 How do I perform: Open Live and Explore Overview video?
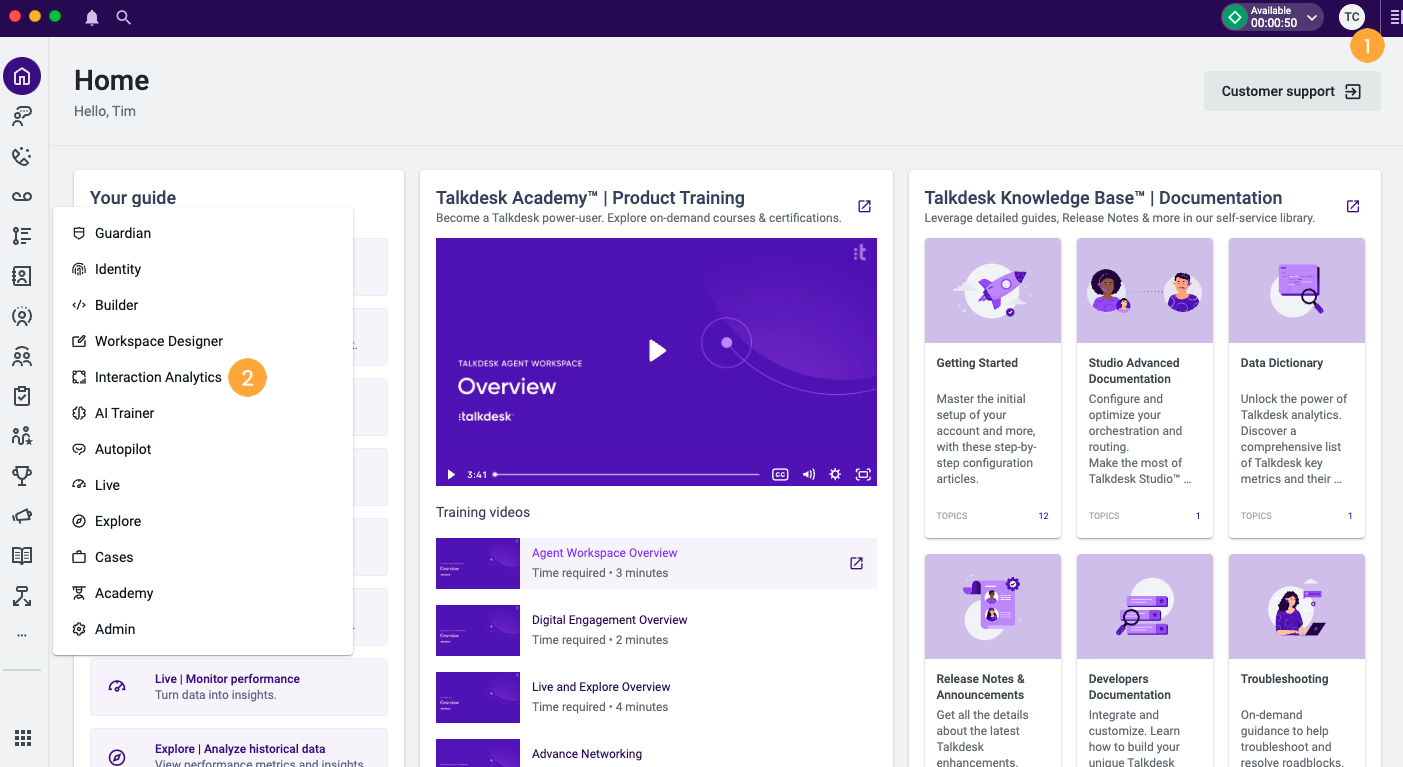(656, 697)
